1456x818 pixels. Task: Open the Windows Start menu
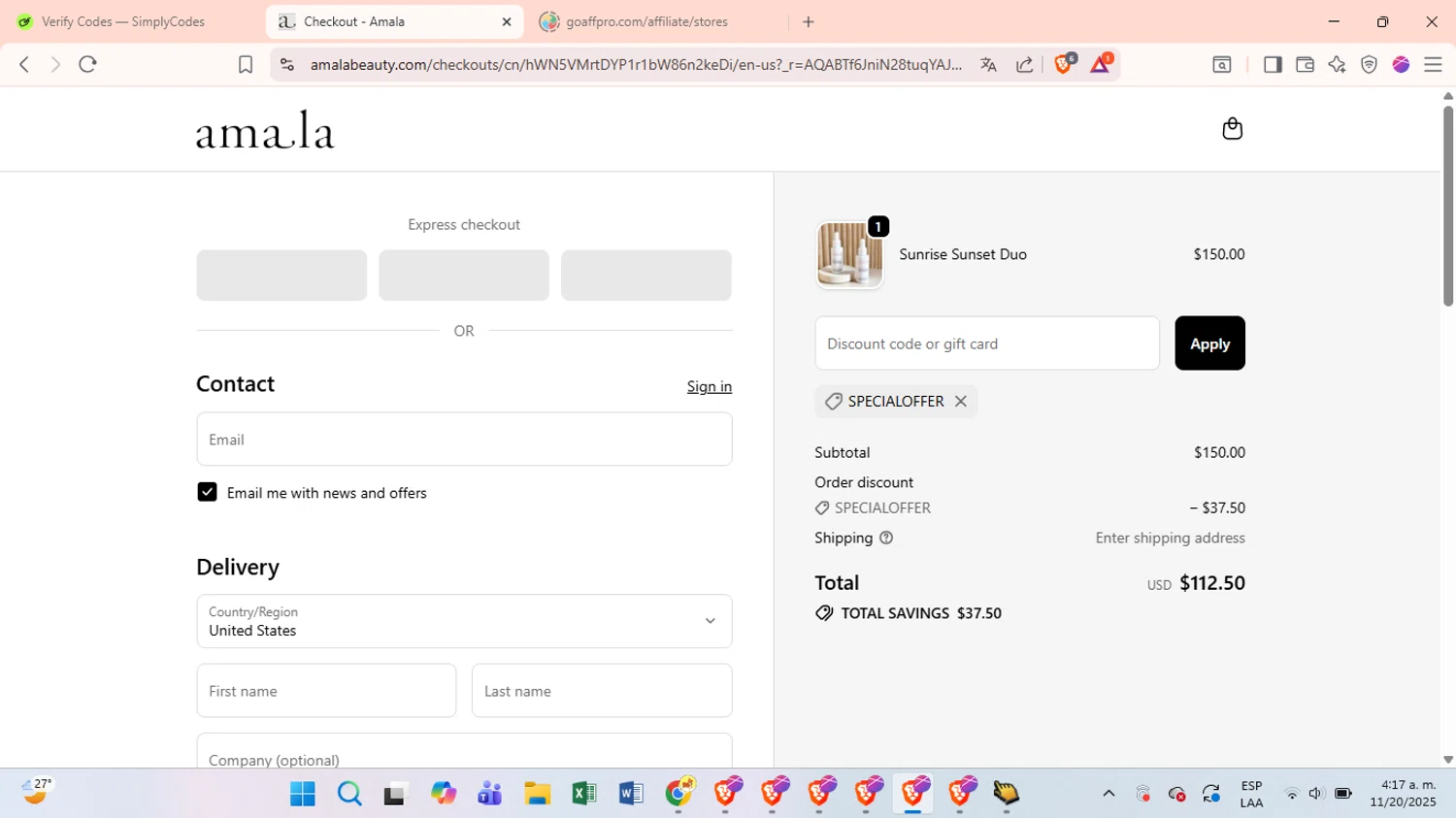pos(303,794)
